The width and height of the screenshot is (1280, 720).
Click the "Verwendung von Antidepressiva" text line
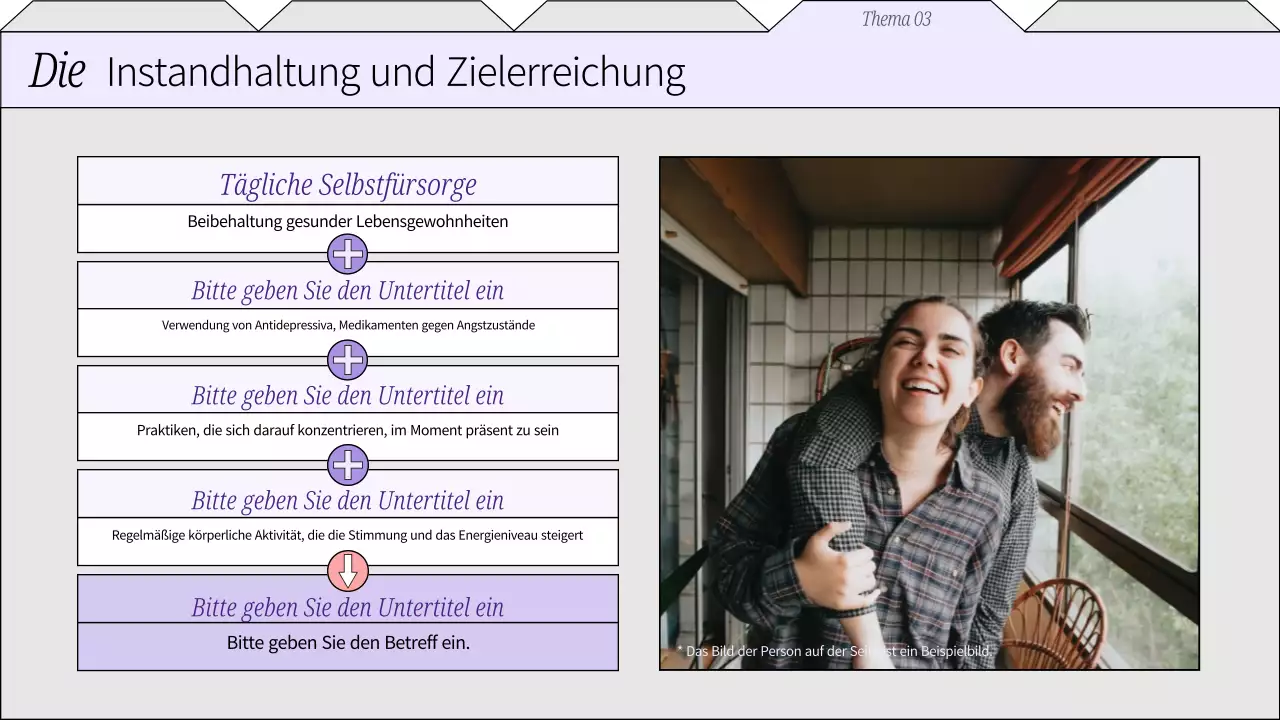(x=347, y=325)
